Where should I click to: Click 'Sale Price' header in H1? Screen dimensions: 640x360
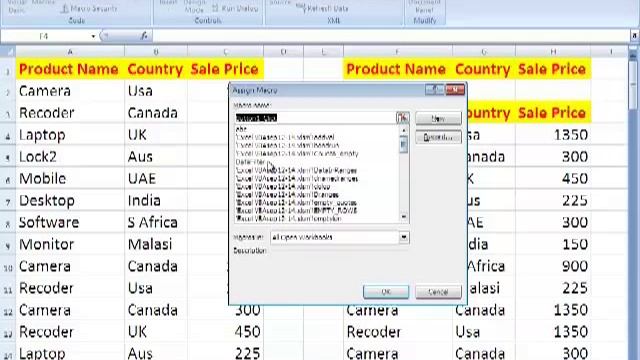pyautogui.click(x=552, y=69)
